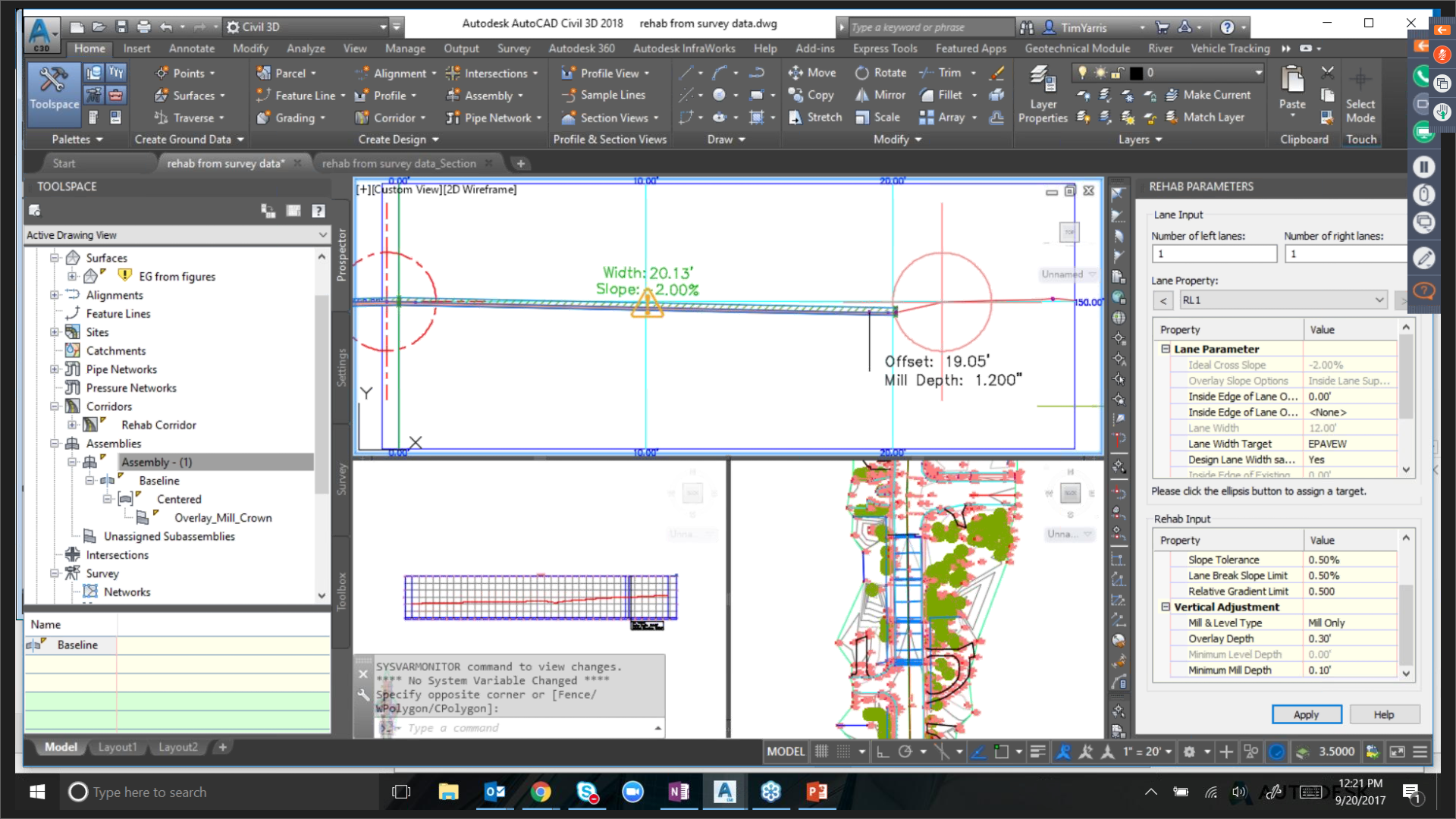Open Toolspace help question-mark icon
This screenshot has height=819, width=1456.
click(x=318, y=211)
